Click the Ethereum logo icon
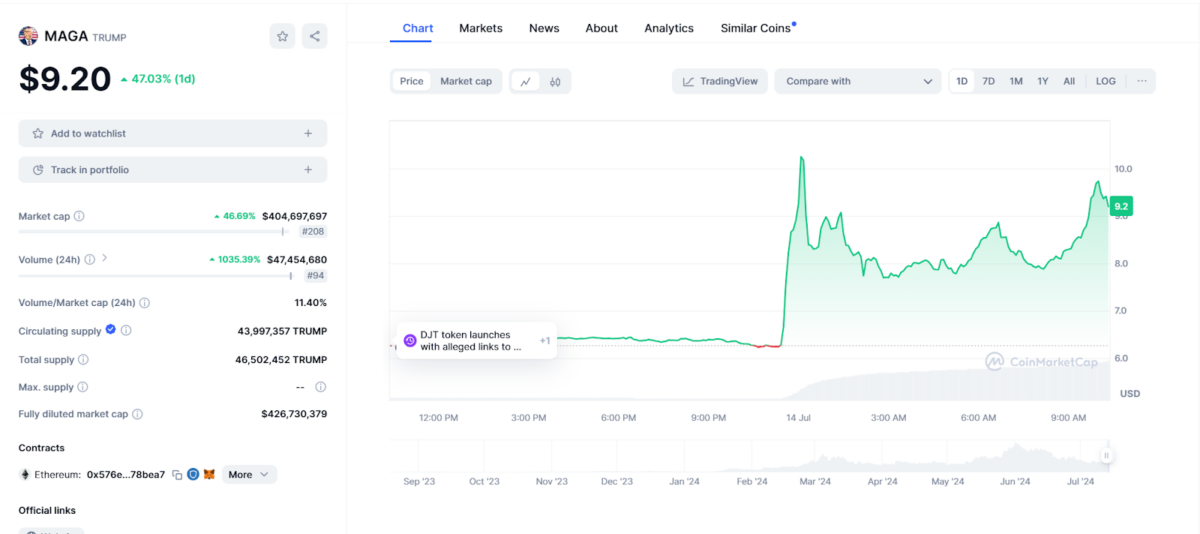This screenshot has width=1200, height=534. 25,475
